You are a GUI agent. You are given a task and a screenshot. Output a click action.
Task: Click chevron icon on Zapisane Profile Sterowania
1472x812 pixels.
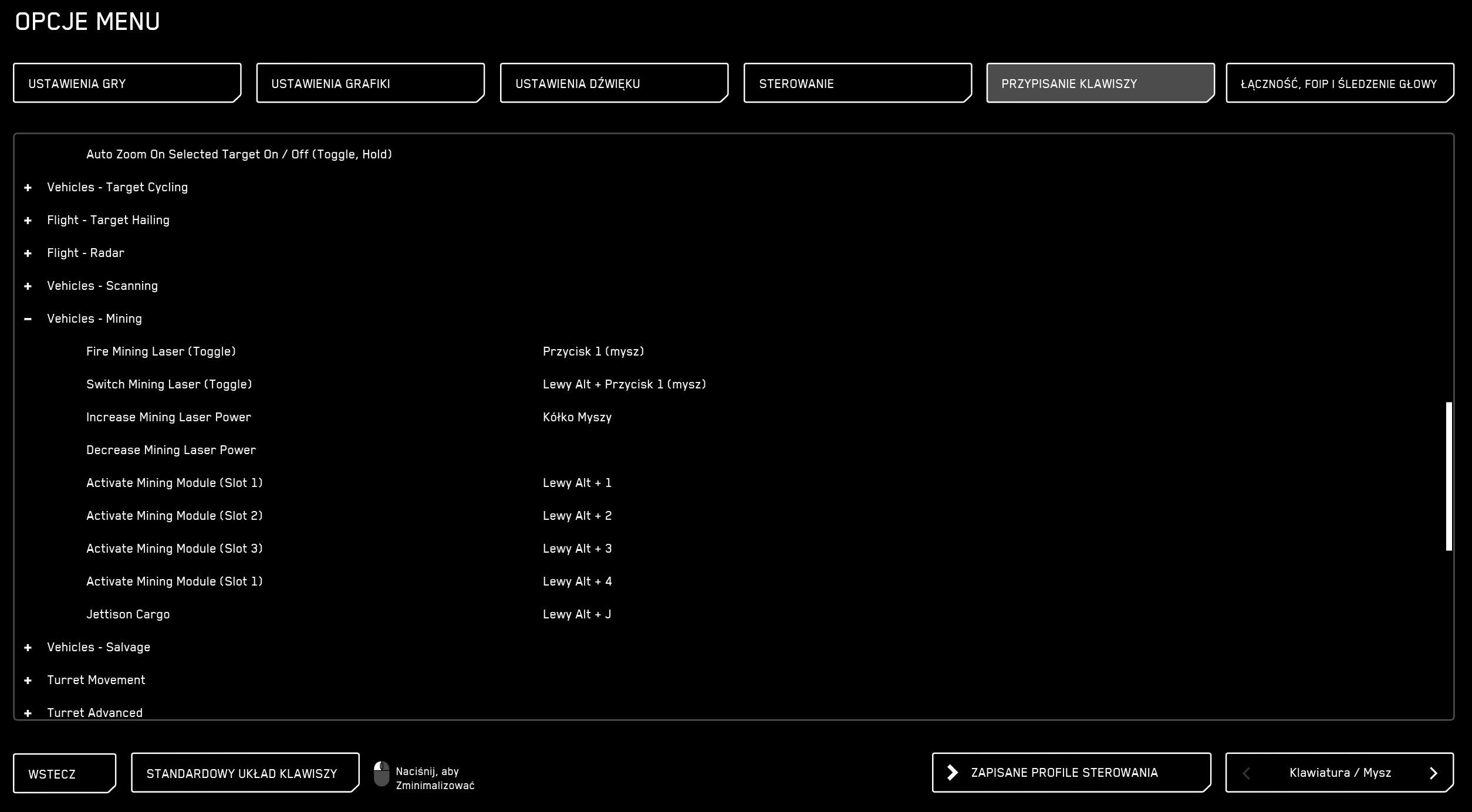click(953, 773)
